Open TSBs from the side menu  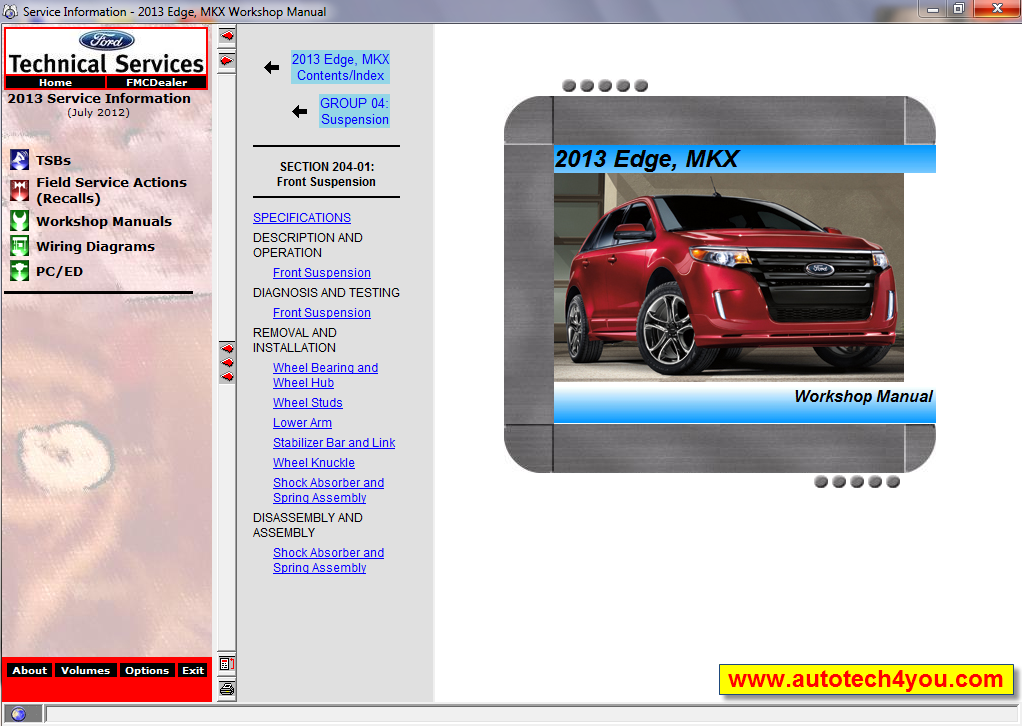pos(53,160)
